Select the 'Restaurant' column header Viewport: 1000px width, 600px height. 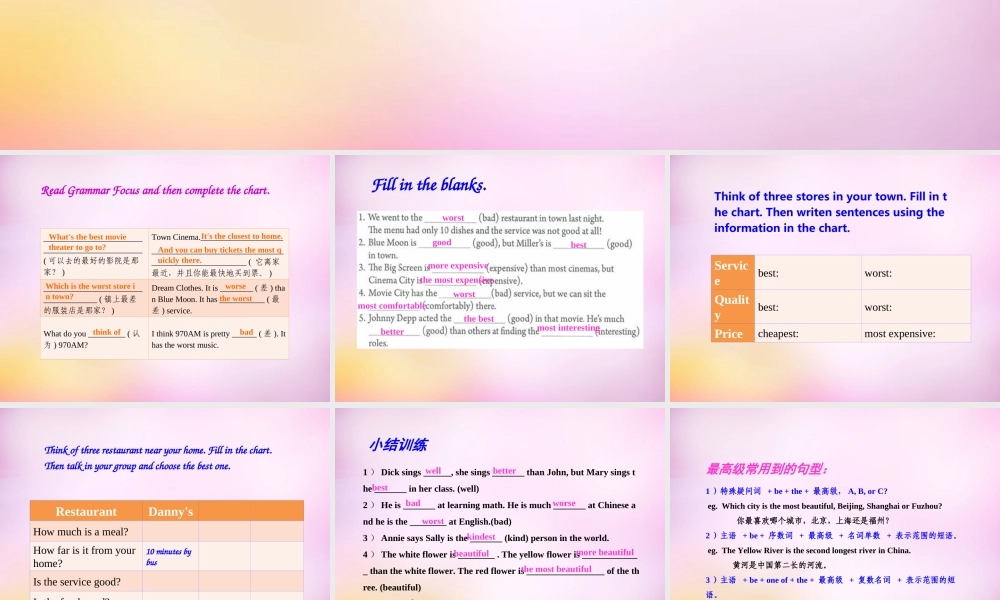(86, 511)
